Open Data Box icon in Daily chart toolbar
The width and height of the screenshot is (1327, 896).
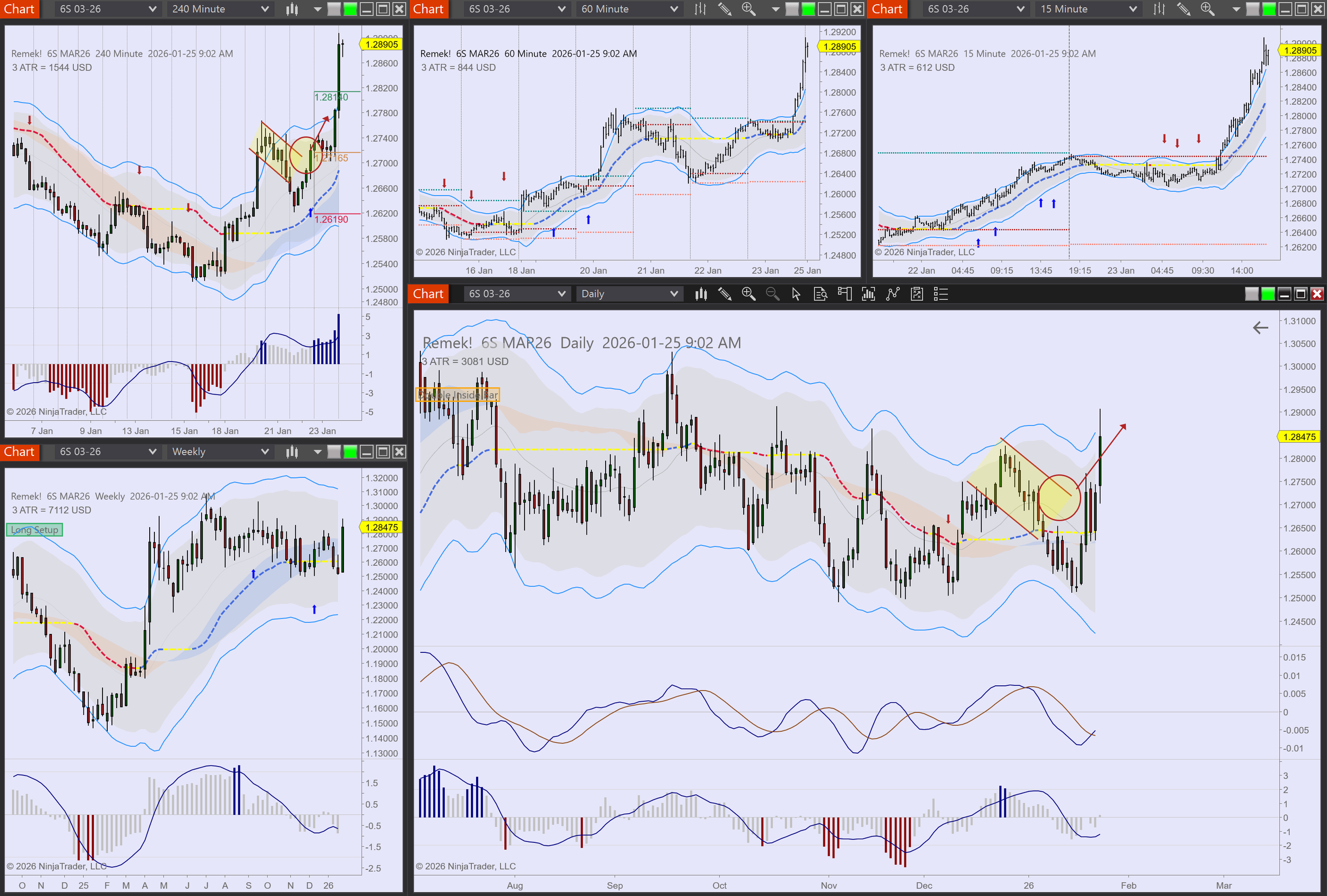point(820,294)
